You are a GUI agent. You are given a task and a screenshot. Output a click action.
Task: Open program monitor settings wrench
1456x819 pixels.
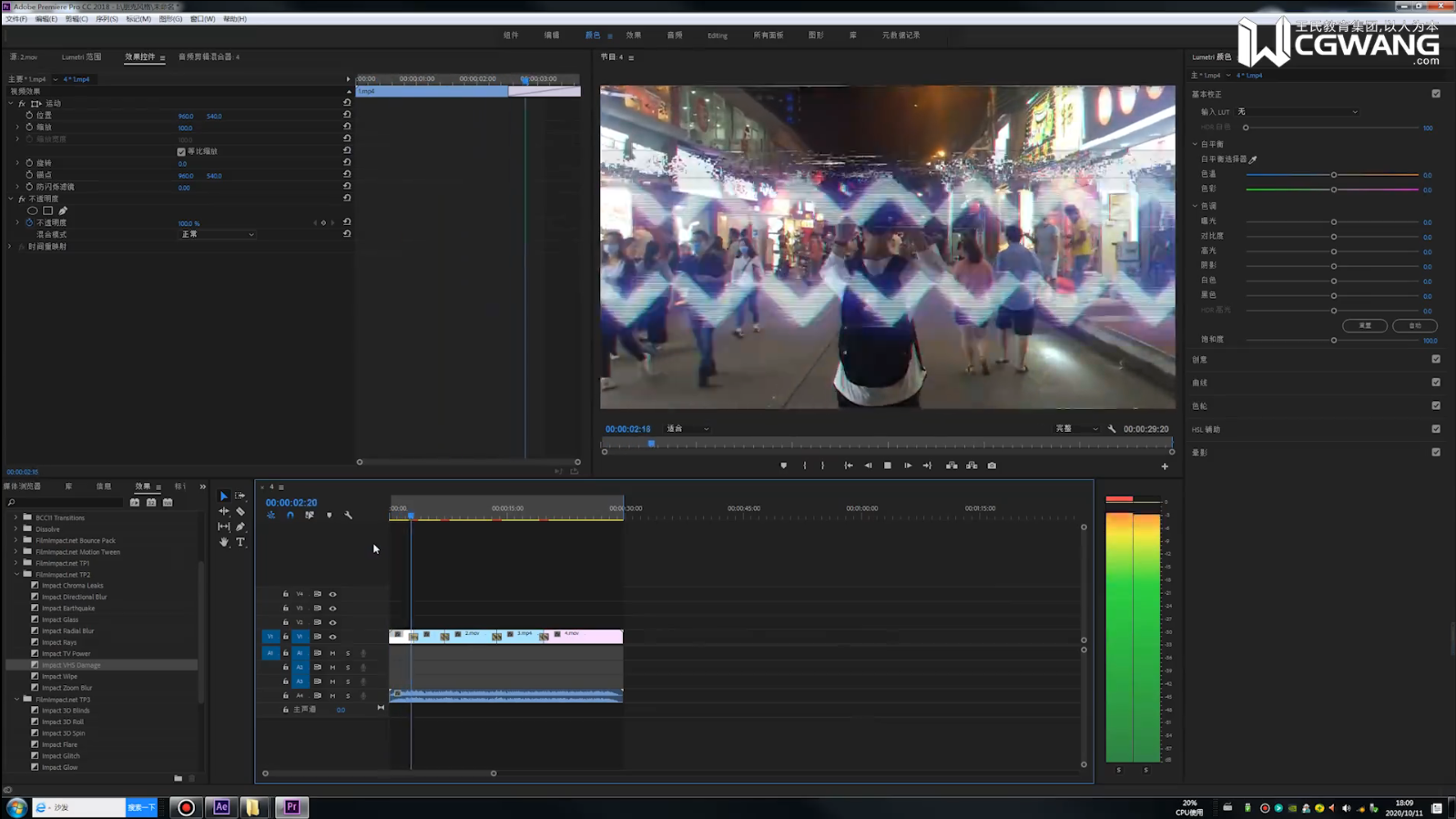tap(1112, 429)
